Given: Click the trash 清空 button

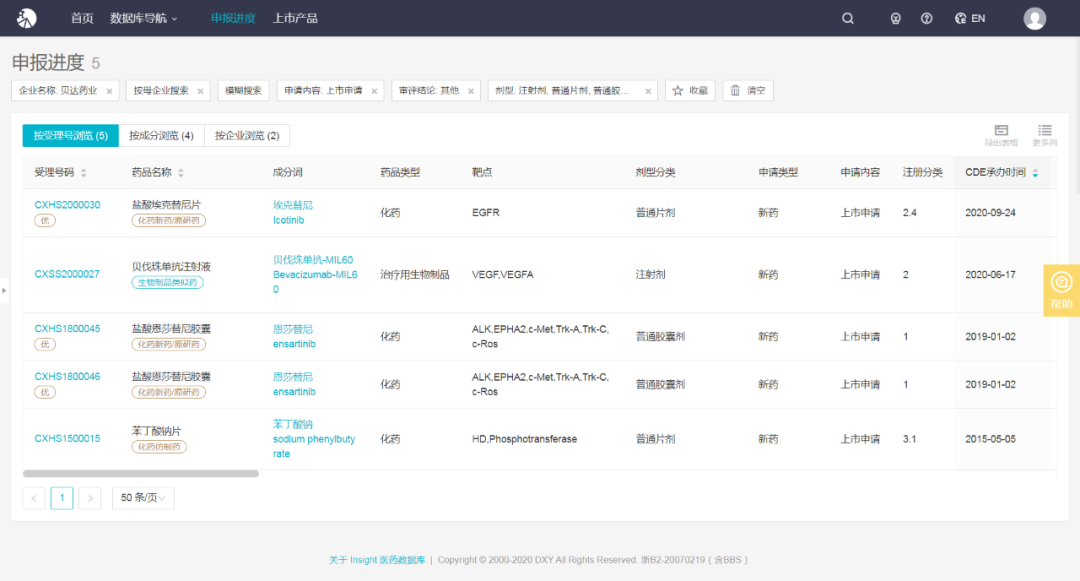Looking at the screenshot, I should coord(748,90).
